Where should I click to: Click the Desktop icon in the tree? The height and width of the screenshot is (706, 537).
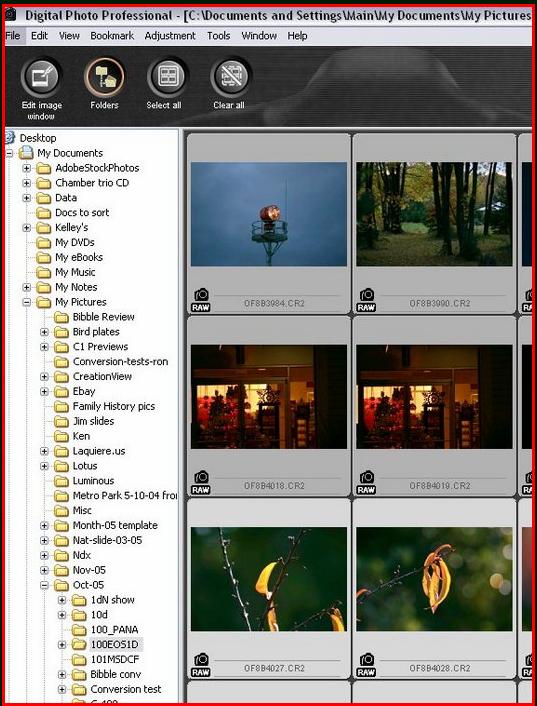point(10,138)
